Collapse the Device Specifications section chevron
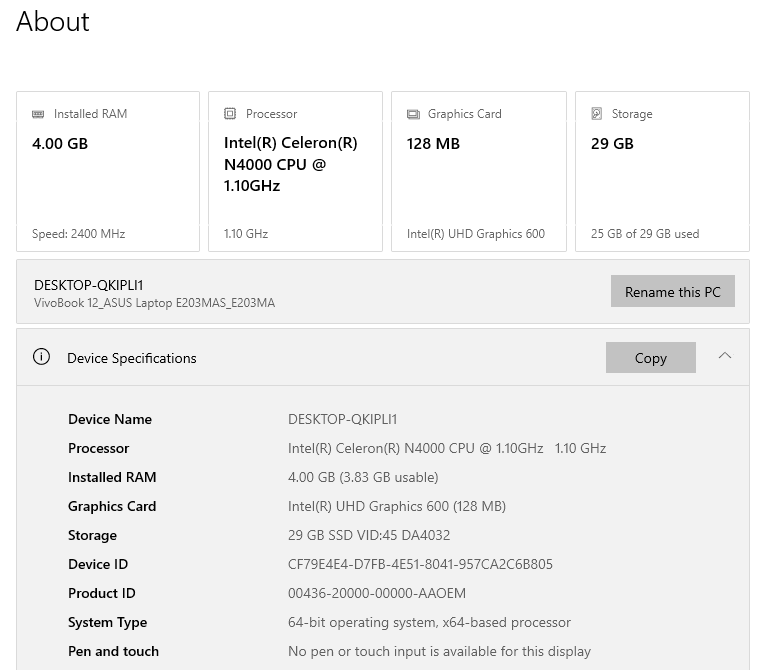Screen dimensions: 757x670 point(725,356)
